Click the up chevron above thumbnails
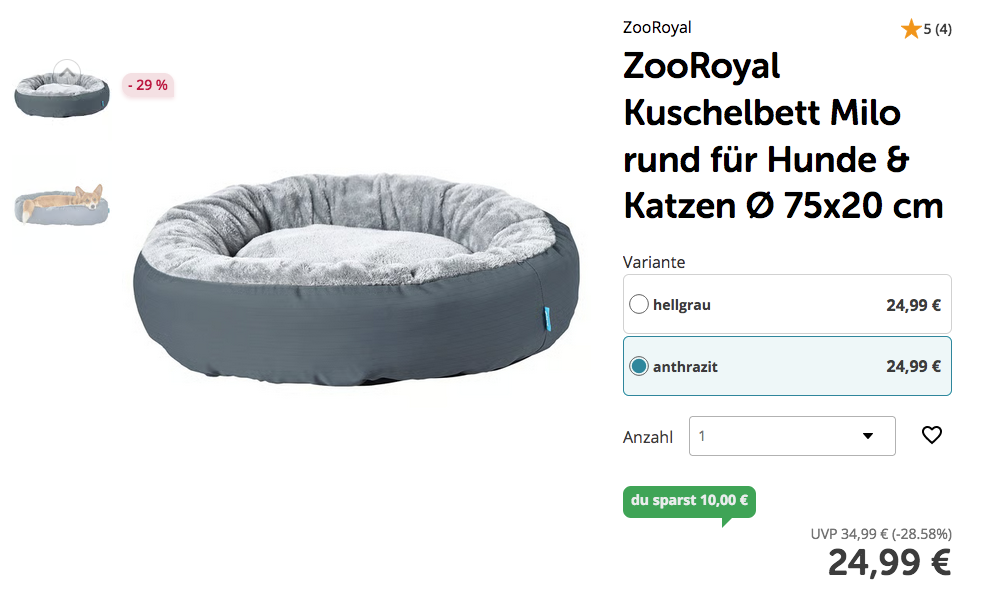The width and height of the screenshot is (990, 592). [x=67, y=73]
